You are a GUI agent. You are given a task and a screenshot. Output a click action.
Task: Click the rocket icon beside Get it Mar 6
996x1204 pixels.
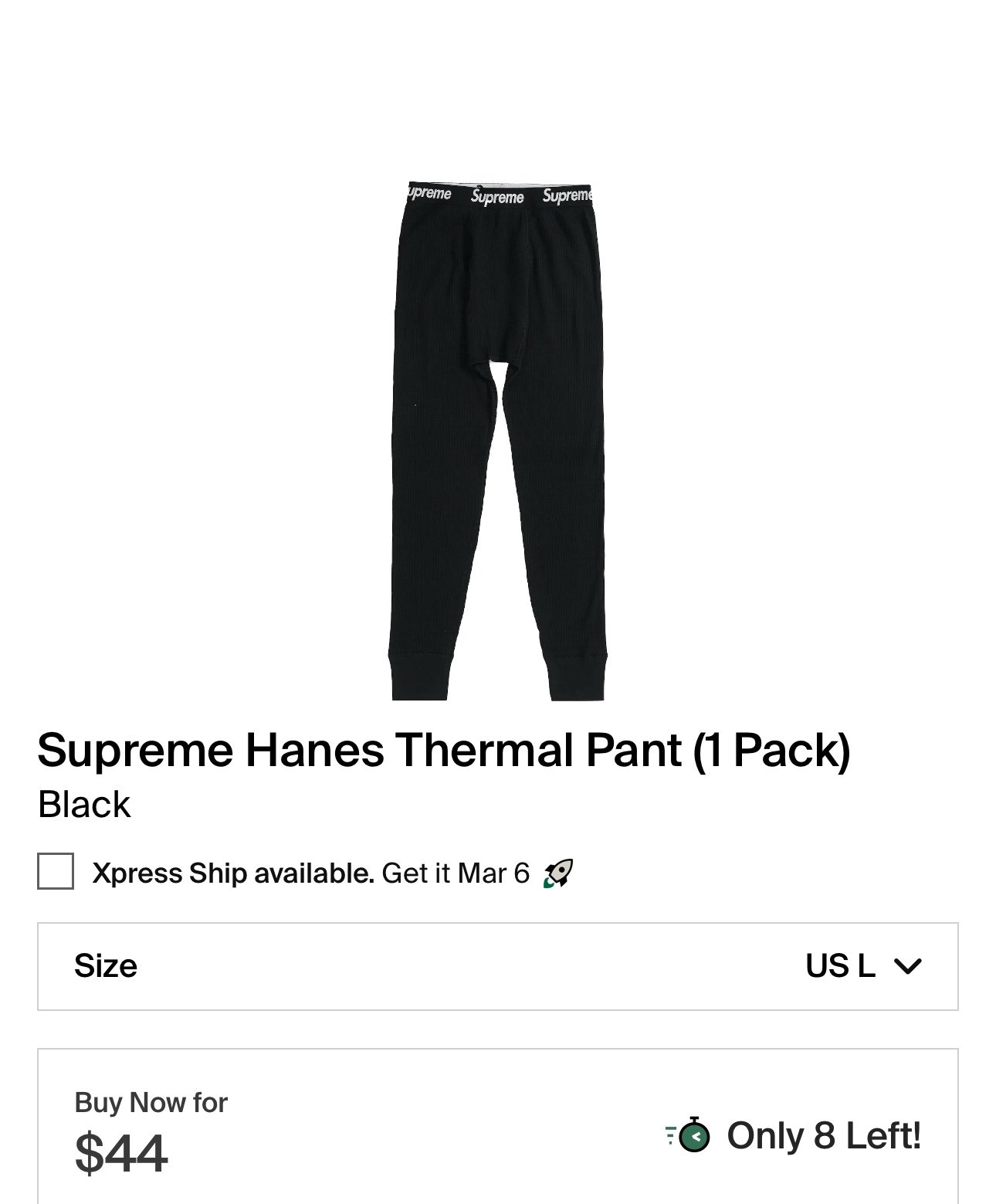[558, 873]
